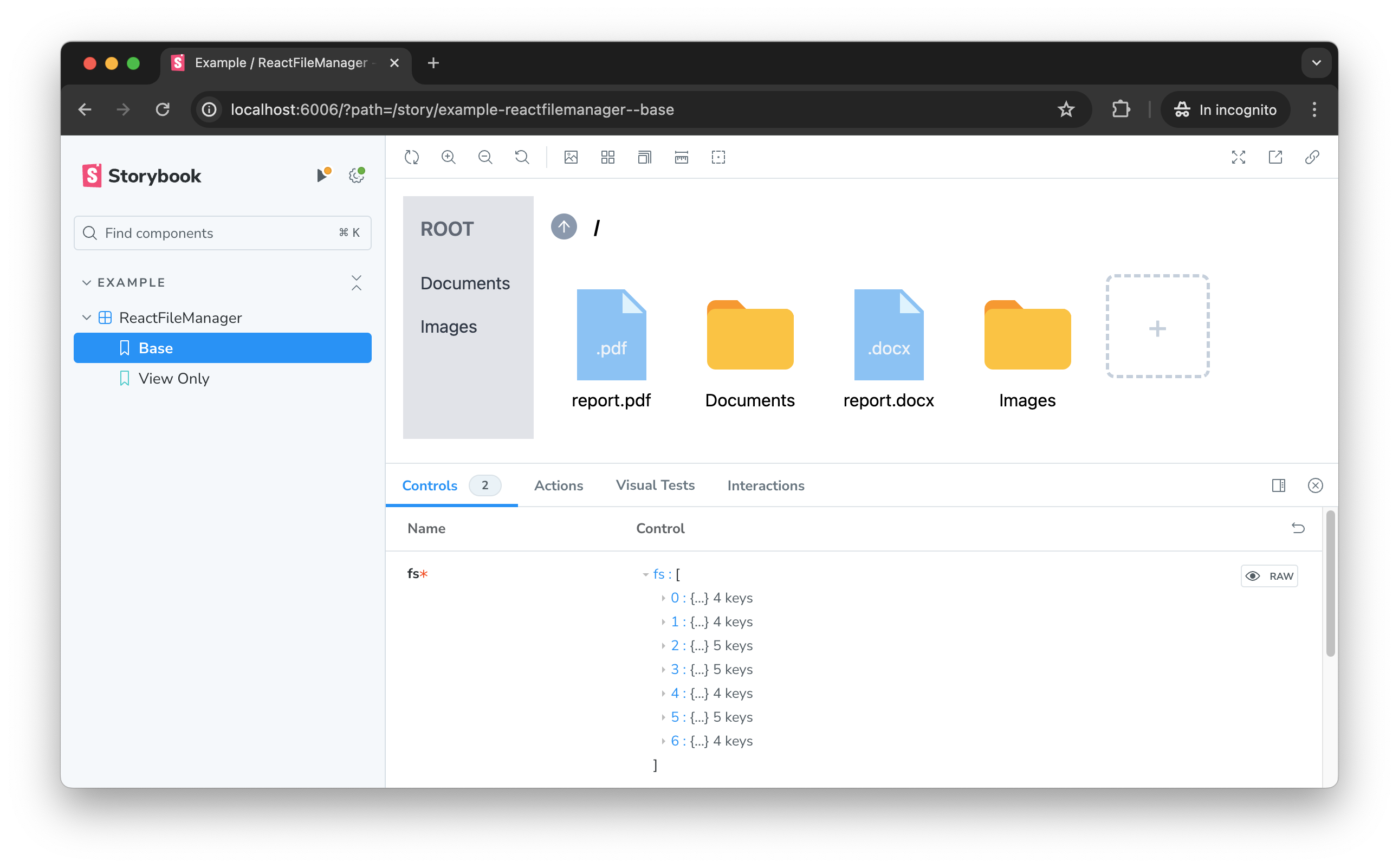
Task: Click the open external link icon
Action: coord(1276,157)
